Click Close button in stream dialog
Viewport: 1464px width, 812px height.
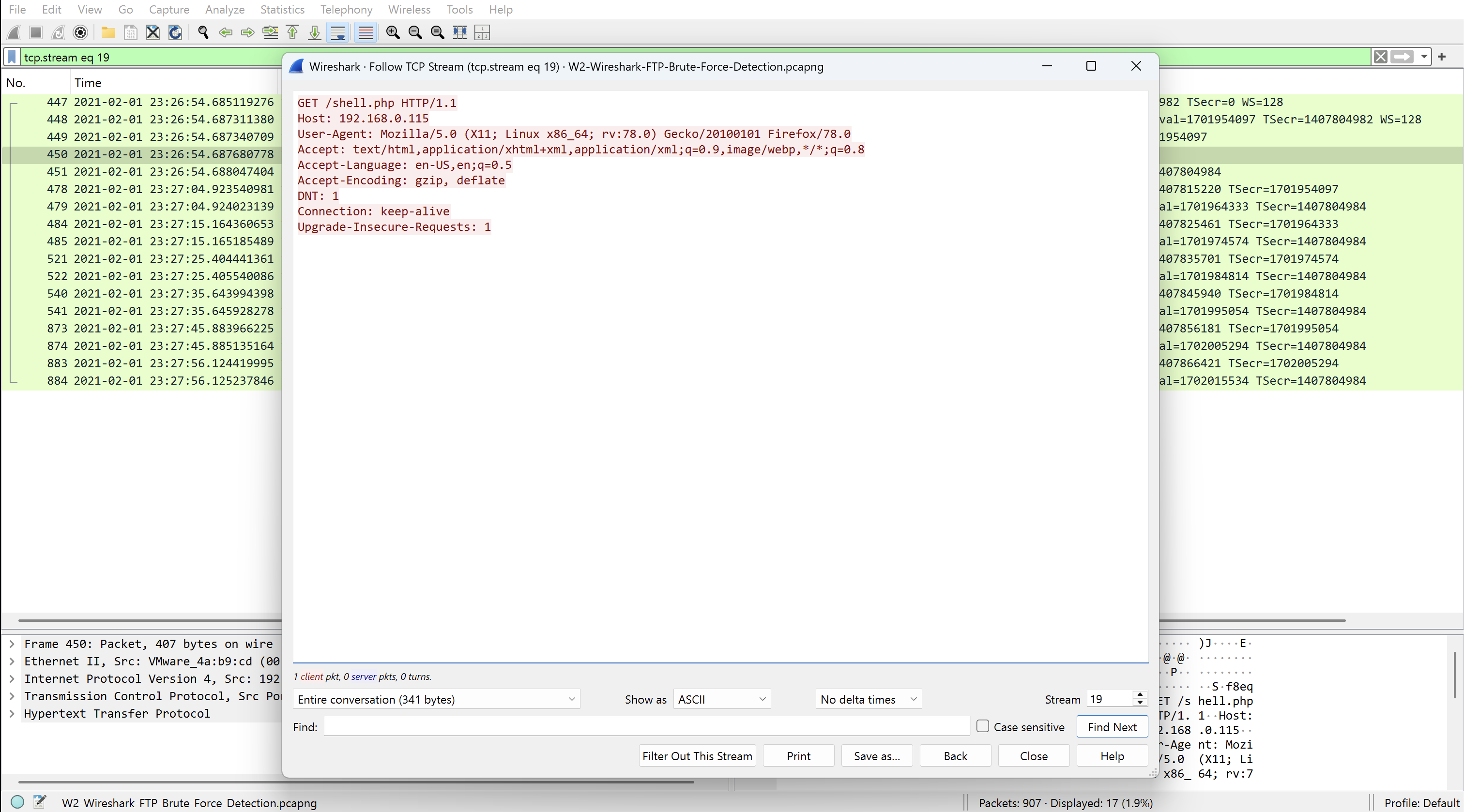tap(1033, 756)
